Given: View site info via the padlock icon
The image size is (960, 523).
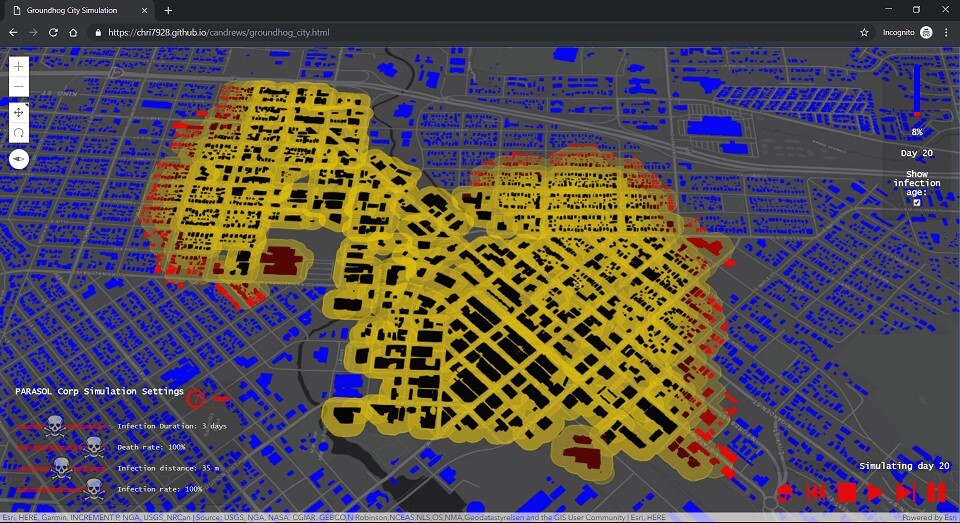Looking at the screenshot, I should [x=98, y=32].
